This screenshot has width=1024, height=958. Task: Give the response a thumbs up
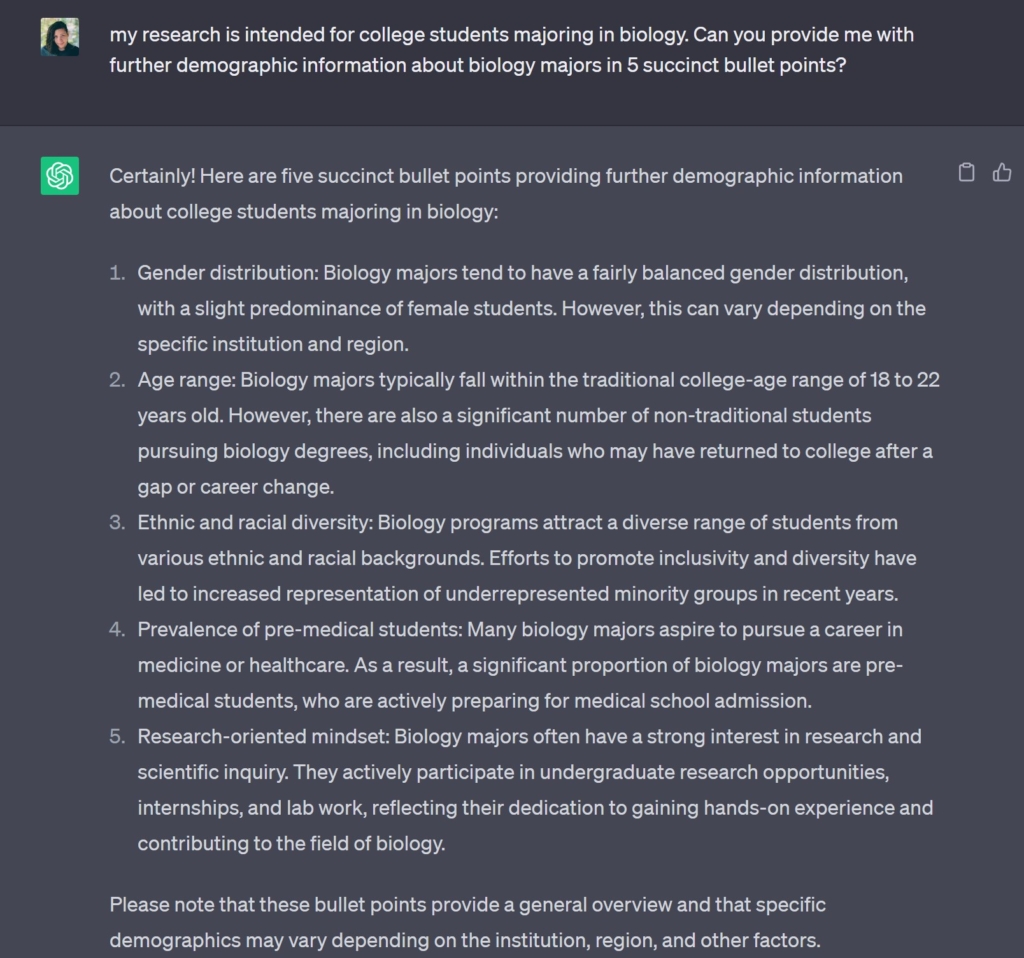1002,173
